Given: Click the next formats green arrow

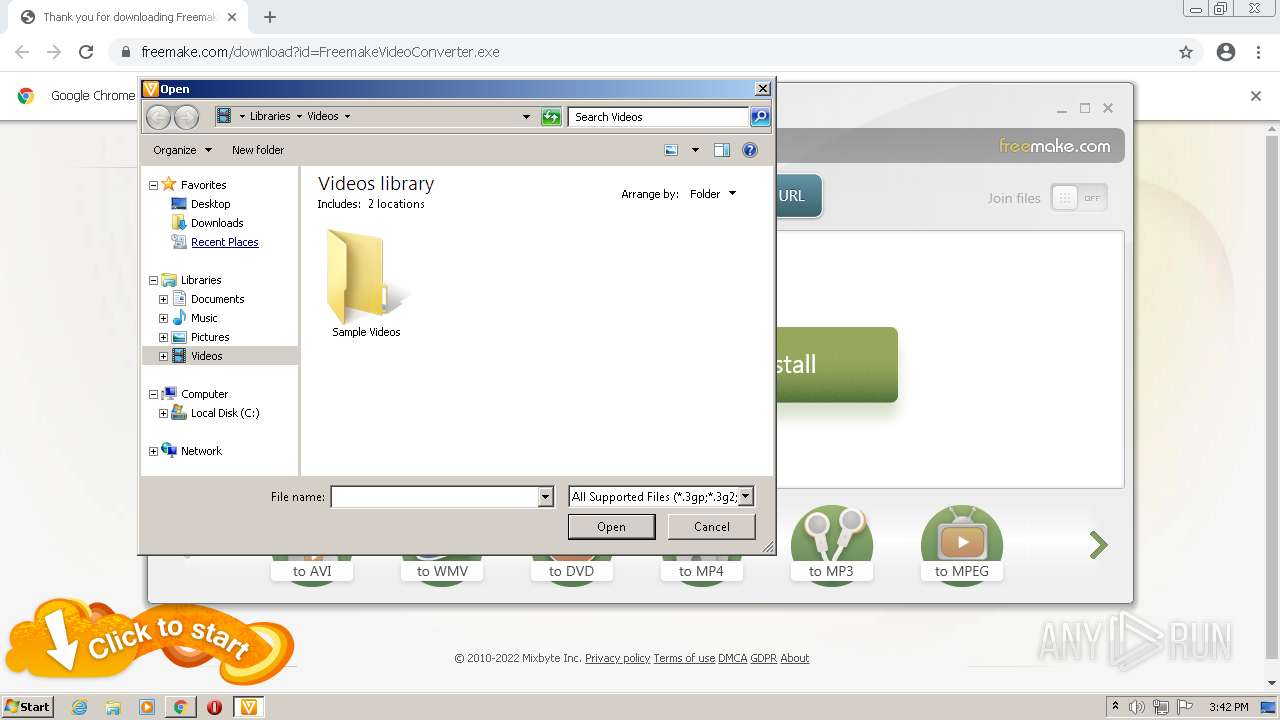Looking at the screenshot, I should pos(1098,545).
